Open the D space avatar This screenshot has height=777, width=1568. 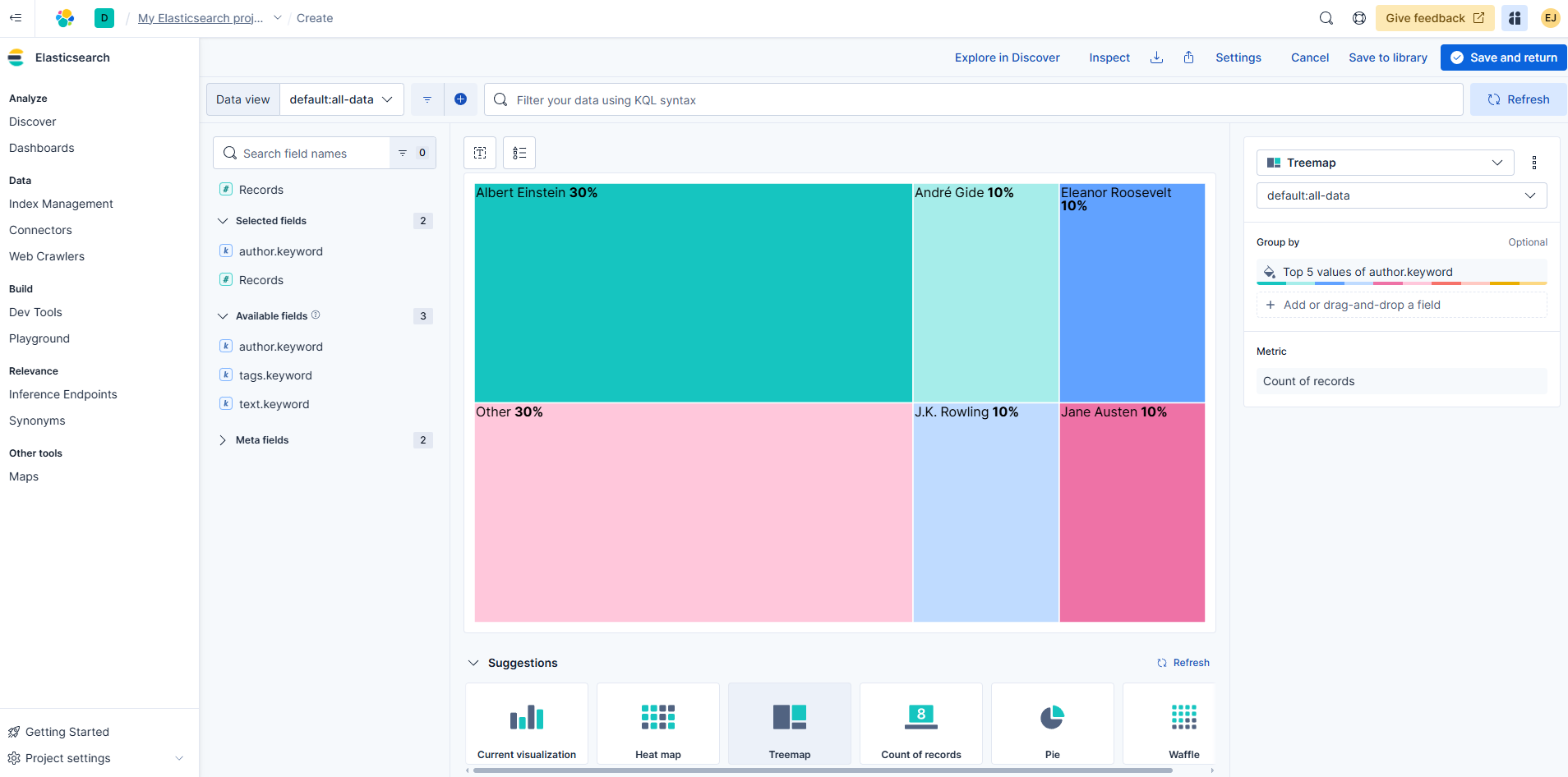(x=104, y=17)
